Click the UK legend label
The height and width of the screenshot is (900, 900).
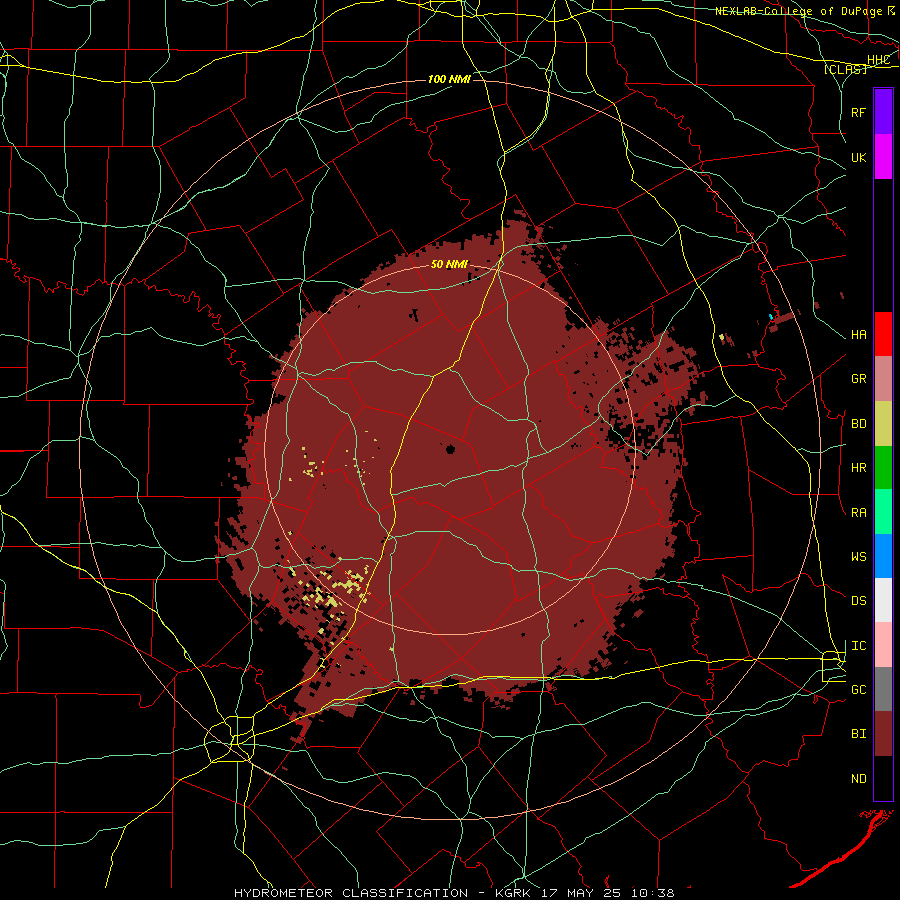click(x=858, y=157)
